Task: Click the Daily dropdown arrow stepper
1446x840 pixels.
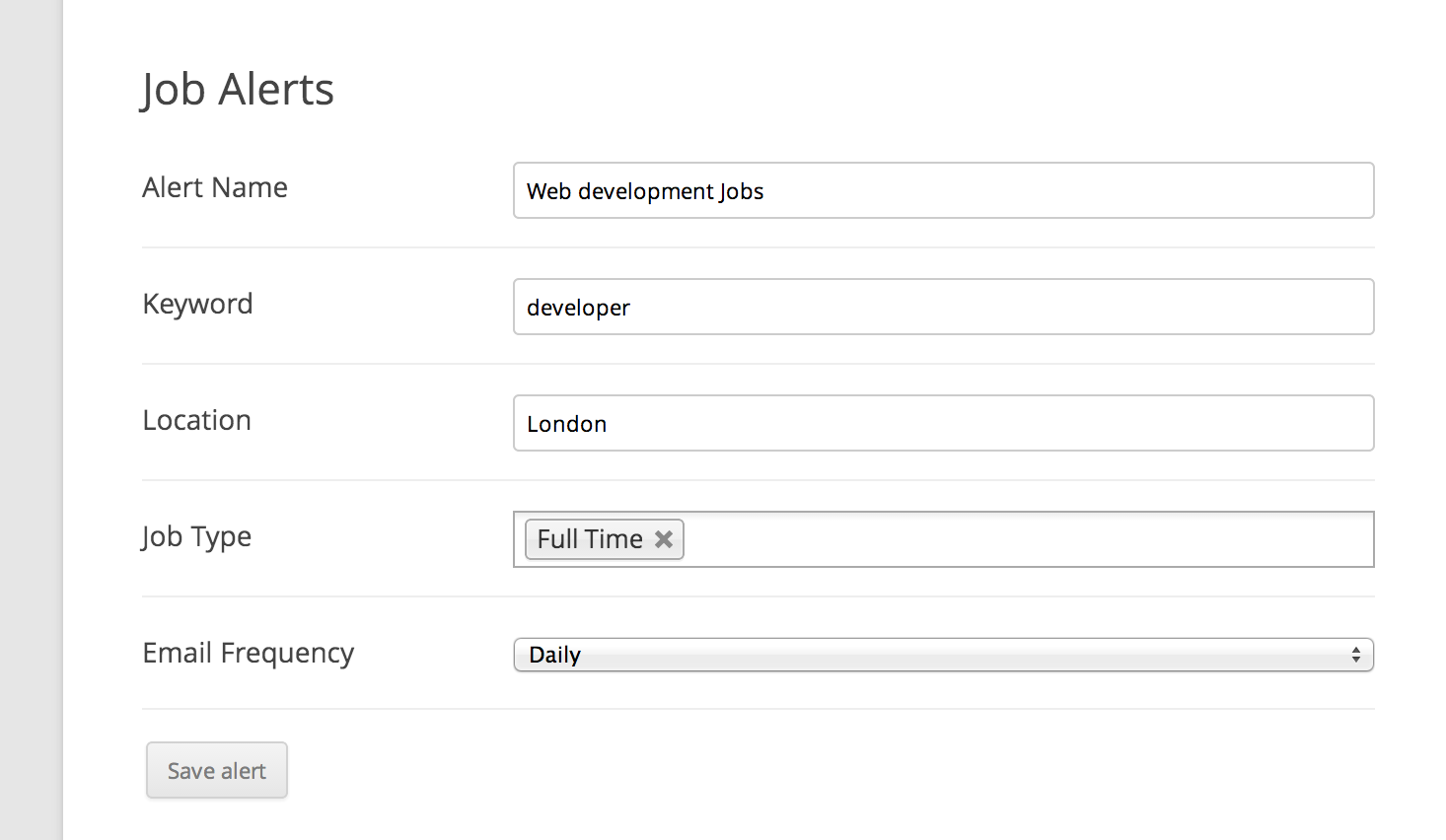Action: 1356,655
